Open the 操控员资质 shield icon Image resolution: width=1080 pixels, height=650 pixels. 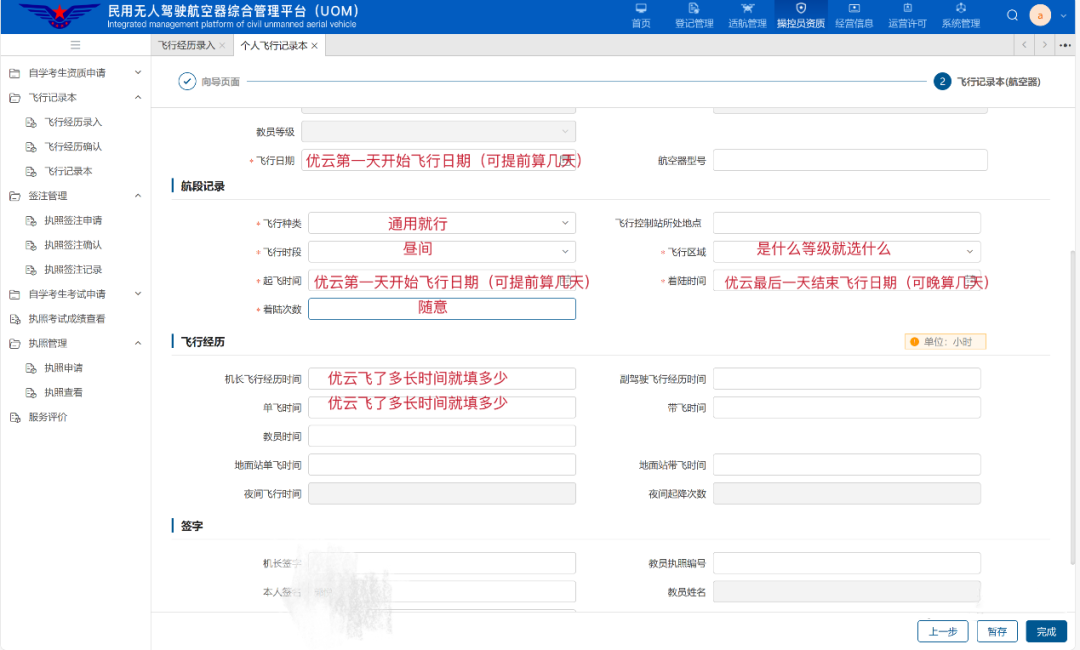pos(800,8)
